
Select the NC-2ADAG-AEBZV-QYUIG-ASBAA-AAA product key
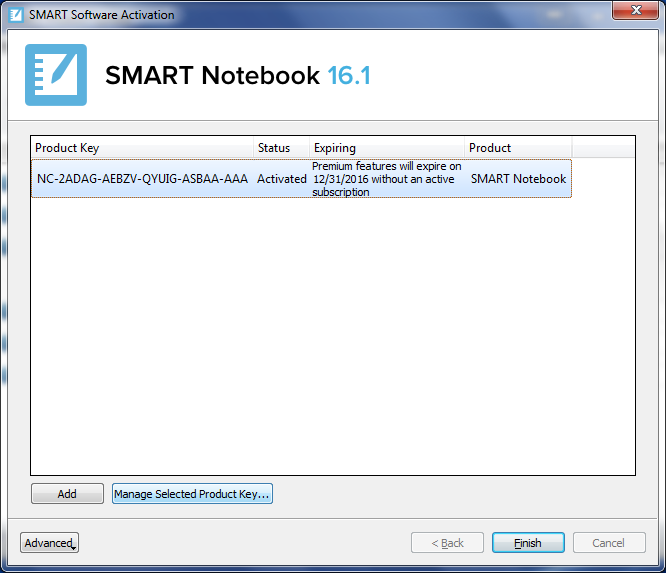pos(142,179)
